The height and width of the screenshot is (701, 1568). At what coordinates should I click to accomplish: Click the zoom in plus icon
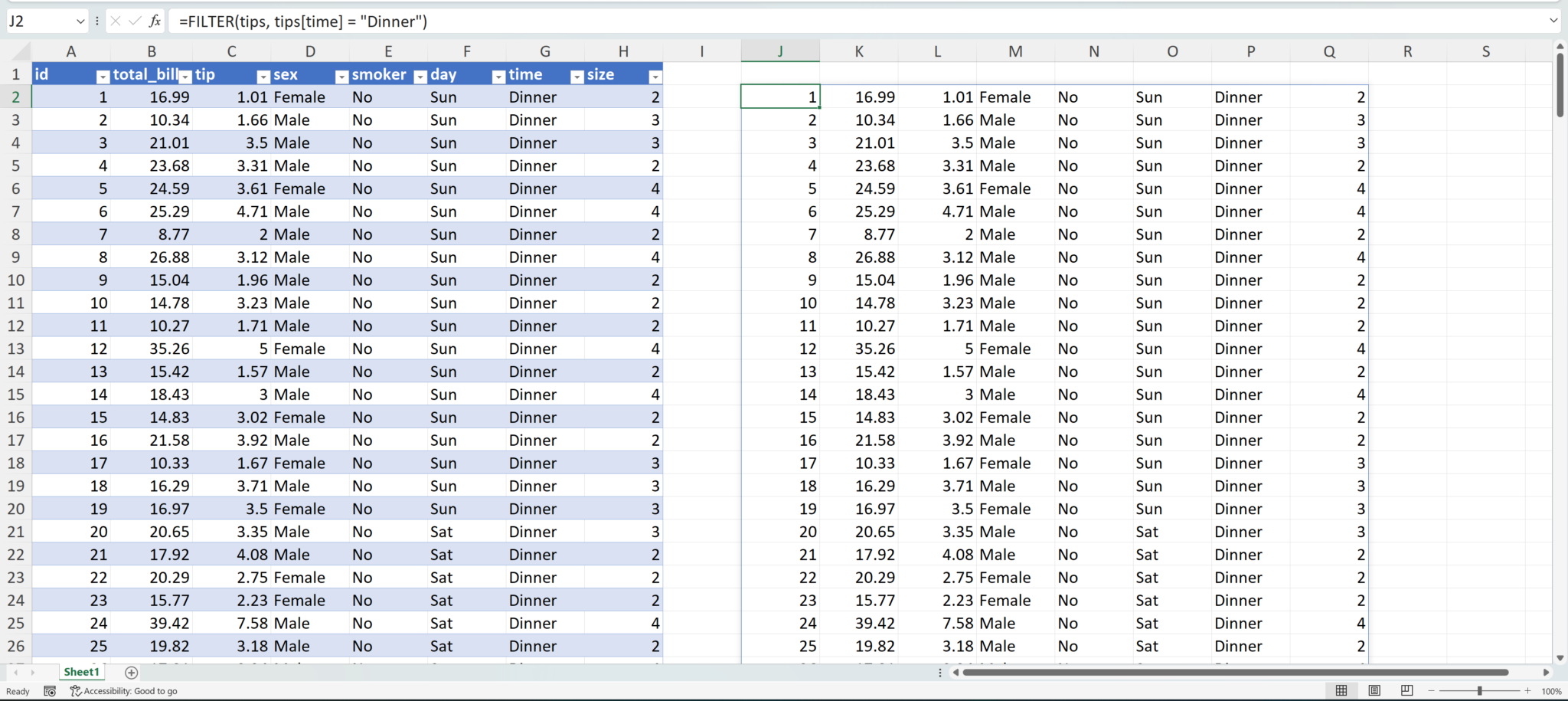click(1527, 691)
